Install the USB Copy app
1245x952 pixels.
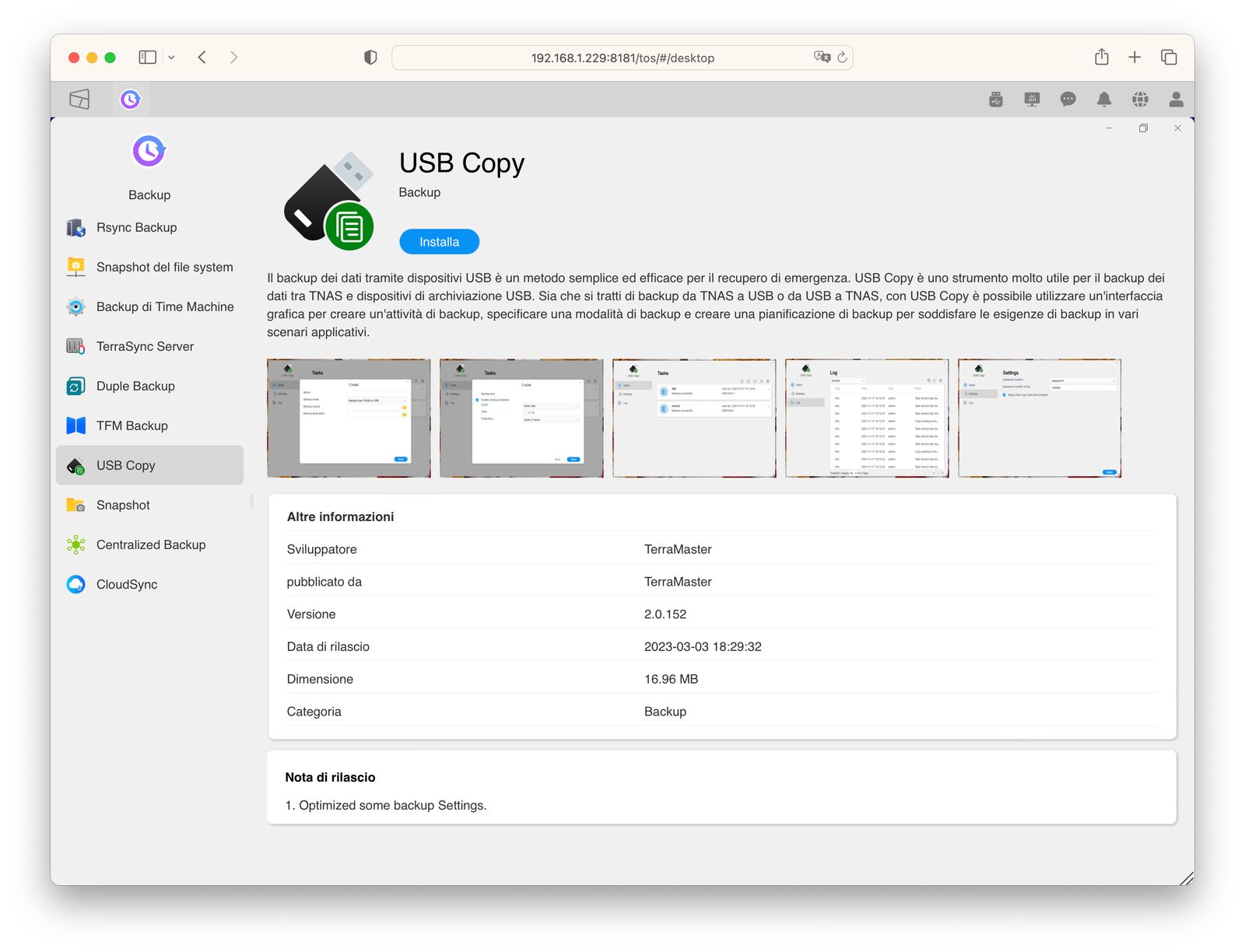pos(439,242)
